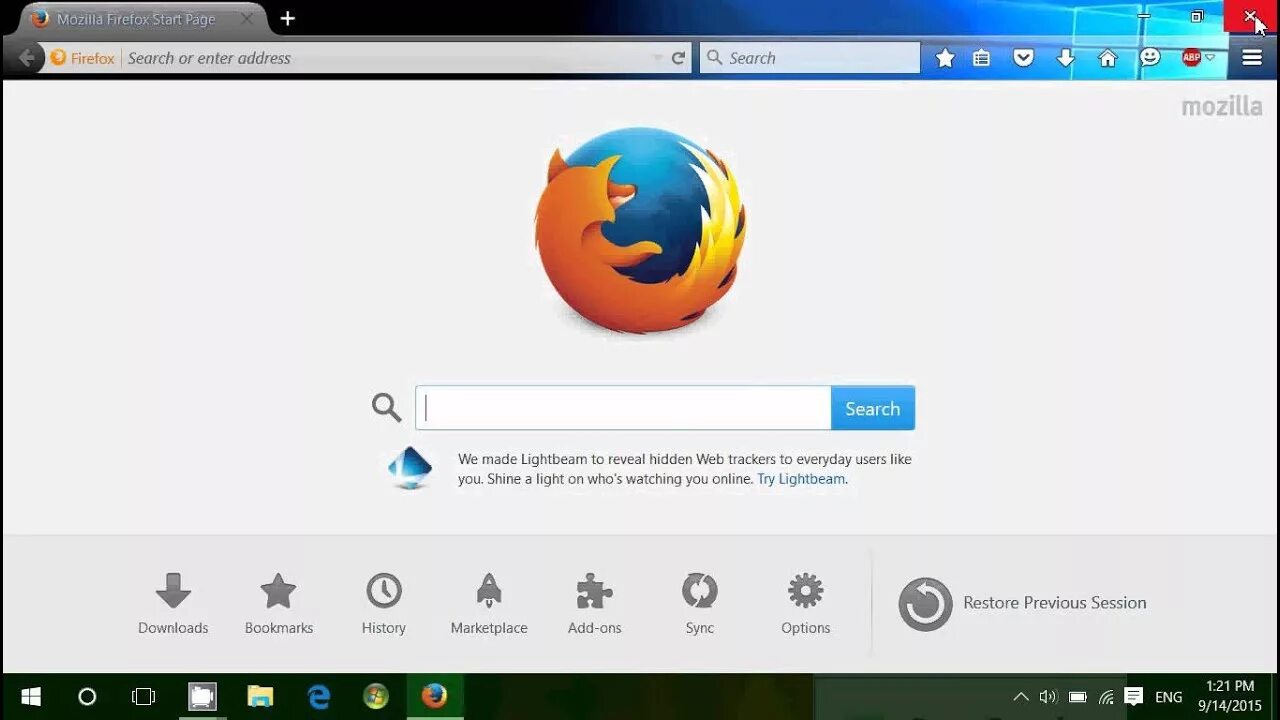Open the Firefox hamburger menu
This screenshot has width=1280, height=720.
click(1252, 58)
